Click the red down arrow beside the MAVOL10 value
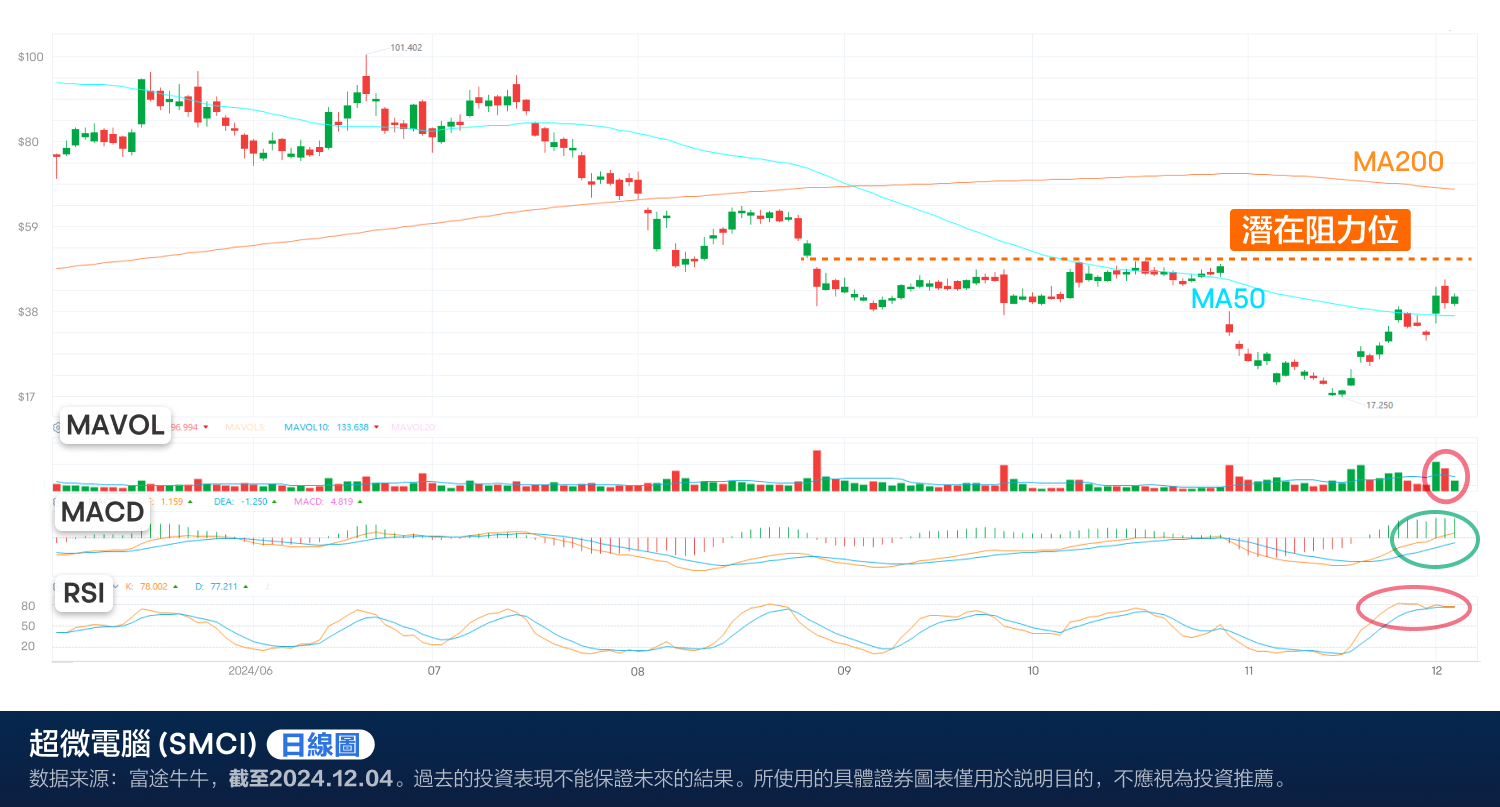 [376, 427]
